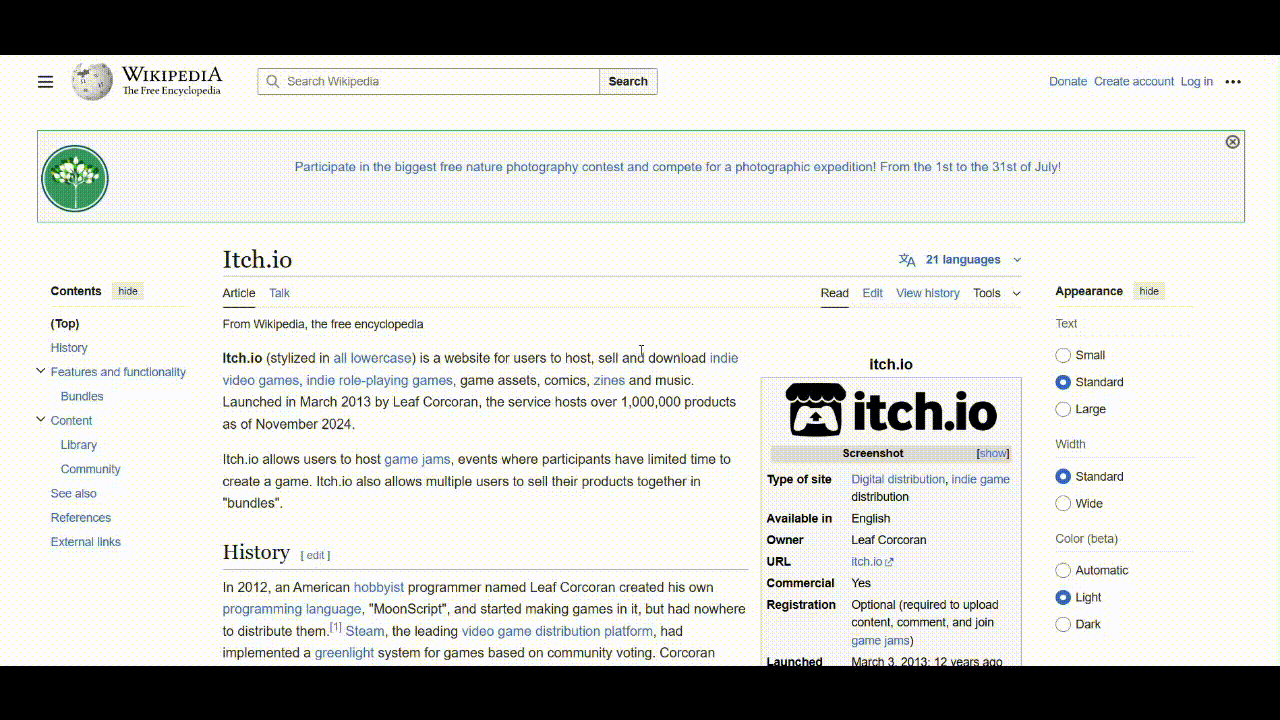The width and height of the screenshot is (1280, 720).
Task: Edit the History section
Action: (x=316, y=555)
